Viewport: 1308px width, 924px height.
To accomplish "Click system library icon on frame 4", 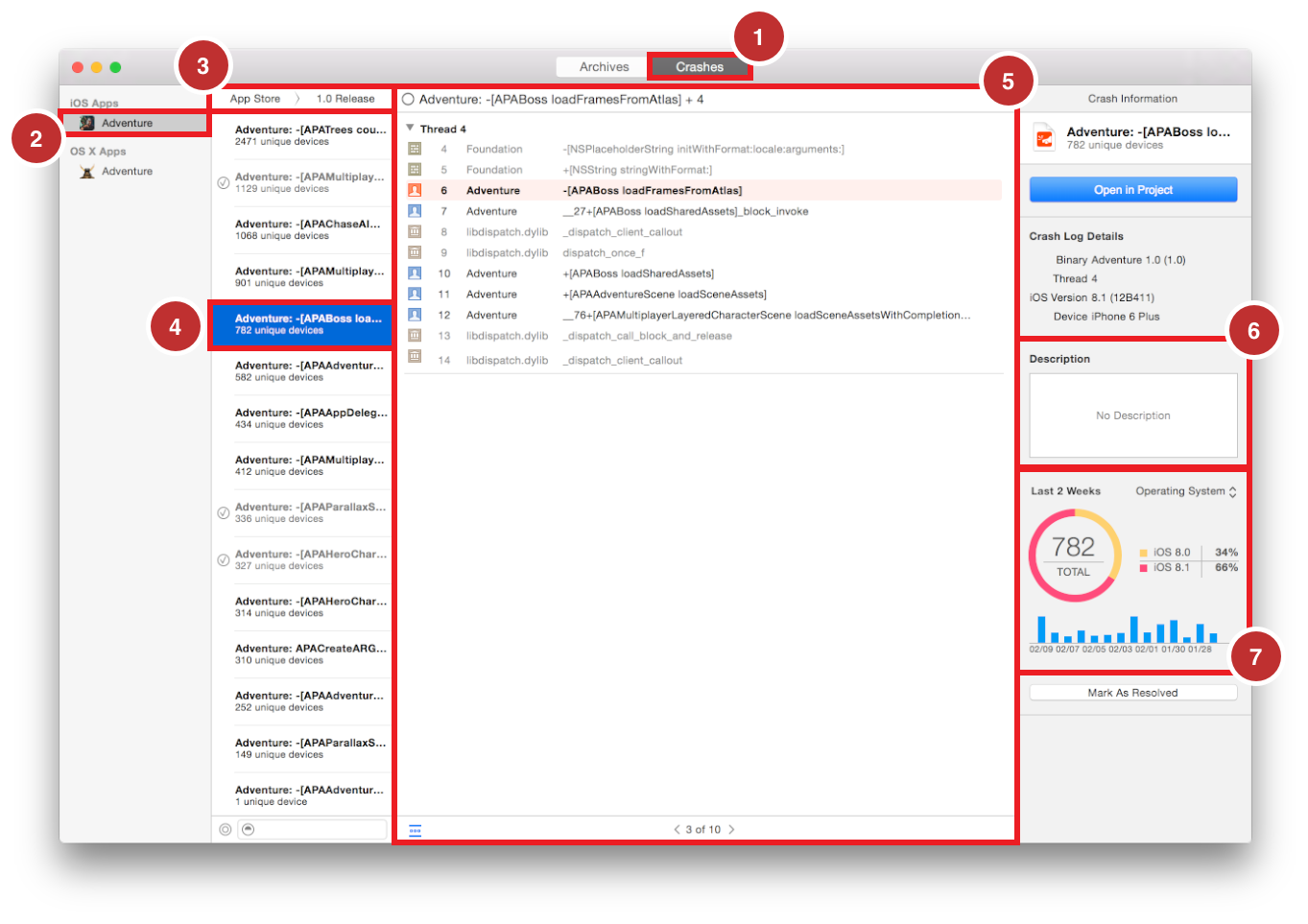I will coord(415,149).
